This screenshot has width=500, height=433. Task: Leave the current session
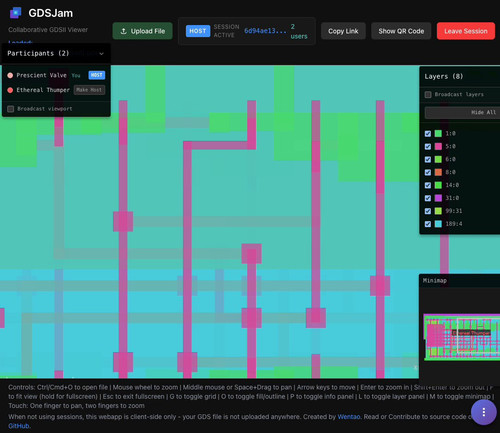pyautogui.click(x=466, y=31)
